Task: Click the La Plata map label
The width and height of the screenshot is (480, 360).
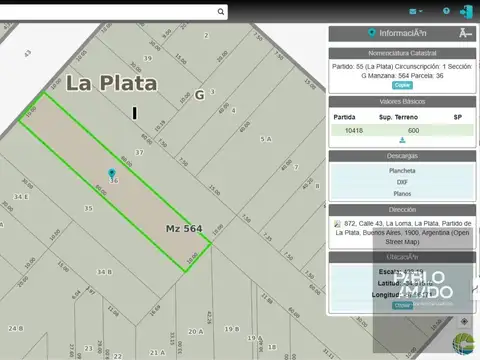Action: (x=112, y=83)
